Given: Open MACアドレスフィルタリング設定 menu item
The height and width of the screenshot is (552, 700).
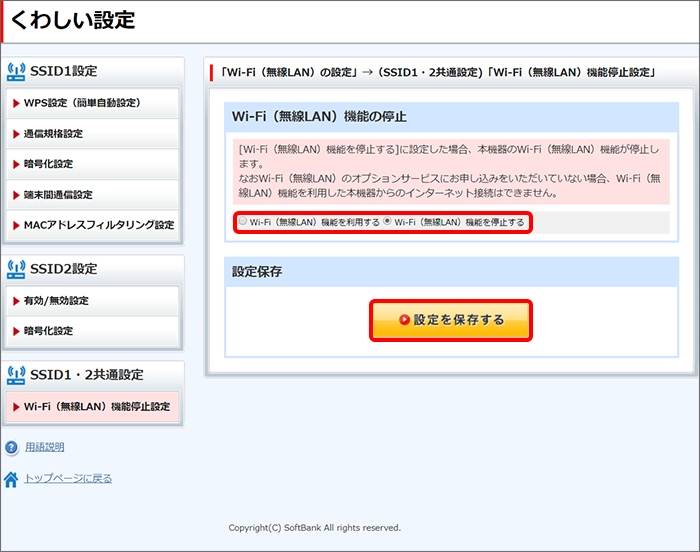Looking at the screenshot, I should (92, 225).
